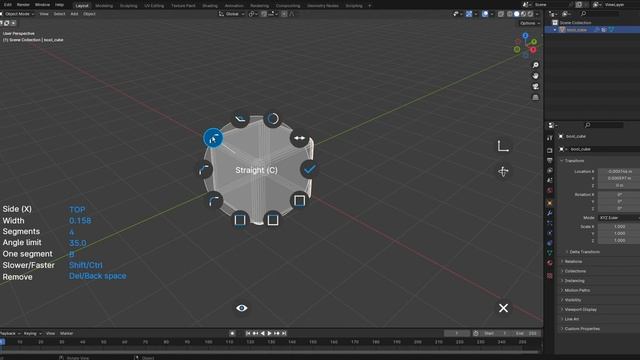Open the Tool properties tab icon

[x=550, y=138]
